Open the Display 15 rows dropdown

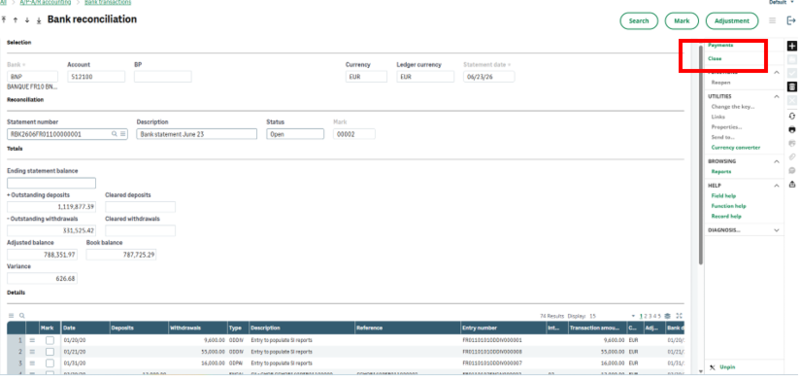pos(633,316)
